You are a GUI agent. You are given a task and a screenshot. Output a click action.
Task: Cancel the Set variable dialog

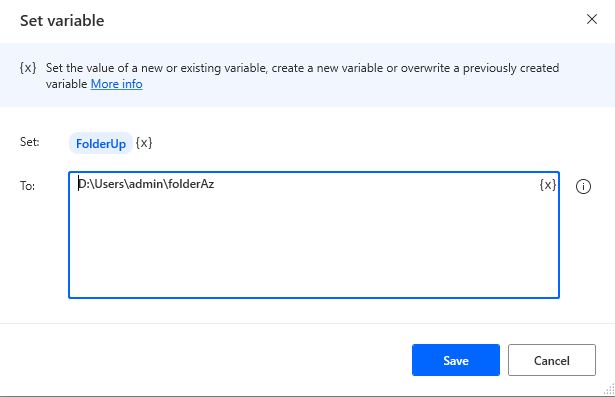click(551, 360)
